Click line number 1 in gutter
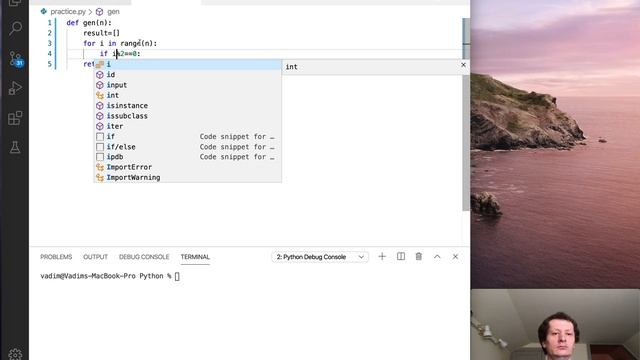Screen dimensions: 640x360 50,23
